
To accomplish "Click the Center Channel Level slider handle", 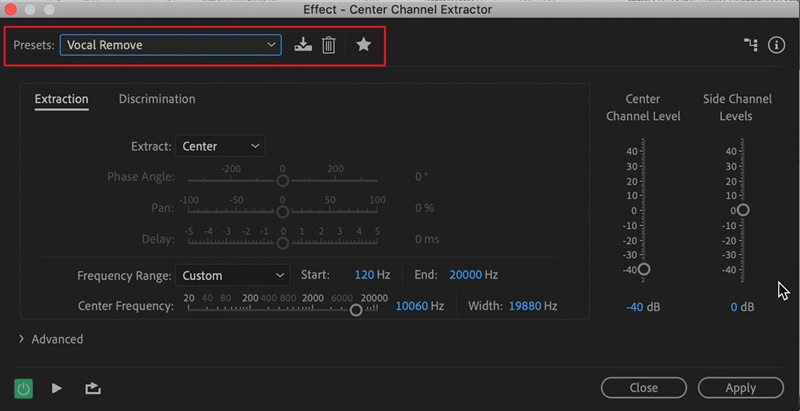I will (x=644, y=269).
